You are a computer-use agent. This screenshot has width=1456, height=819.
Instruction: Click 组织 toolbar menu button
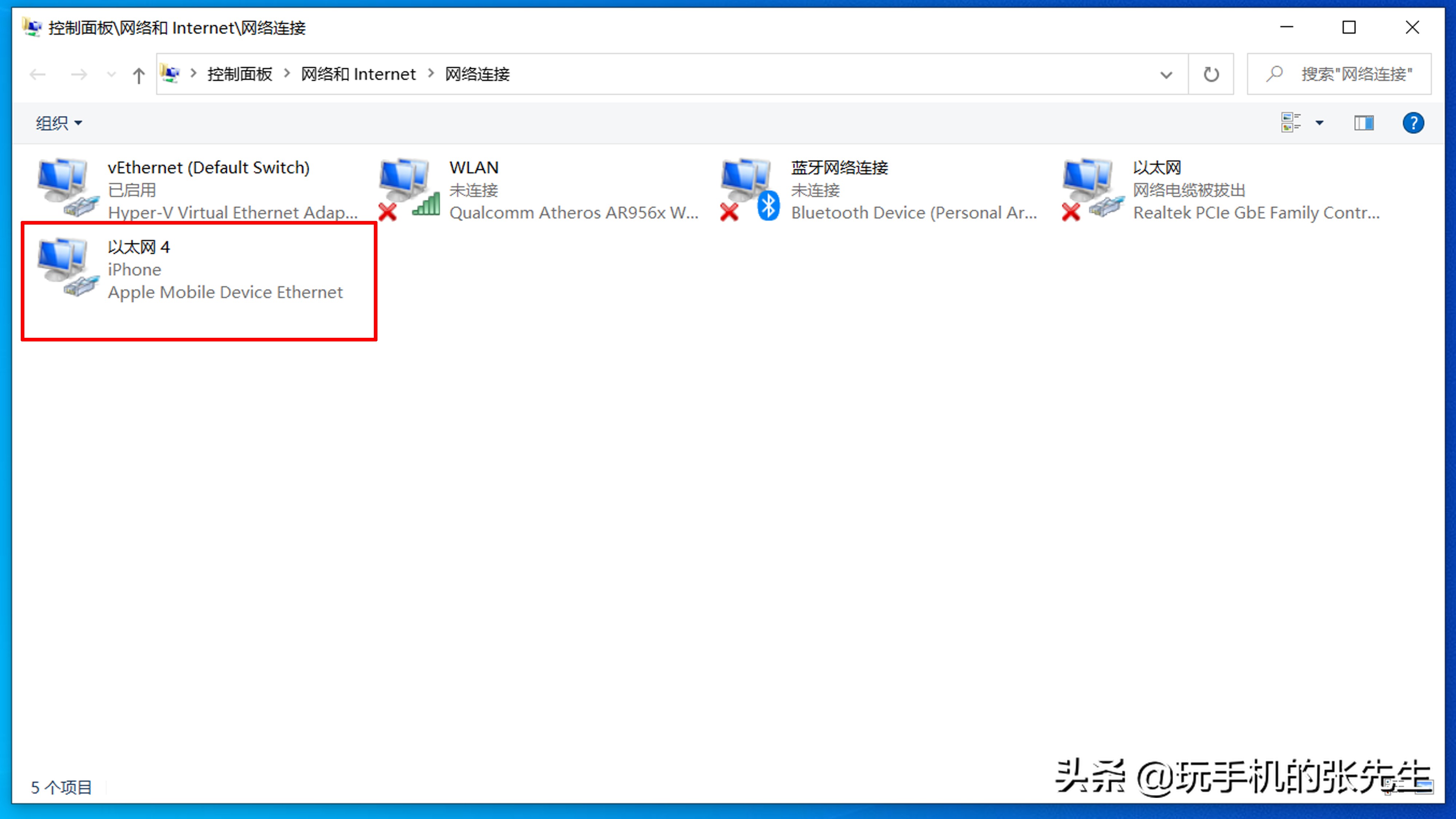click(x=57, y=122)
